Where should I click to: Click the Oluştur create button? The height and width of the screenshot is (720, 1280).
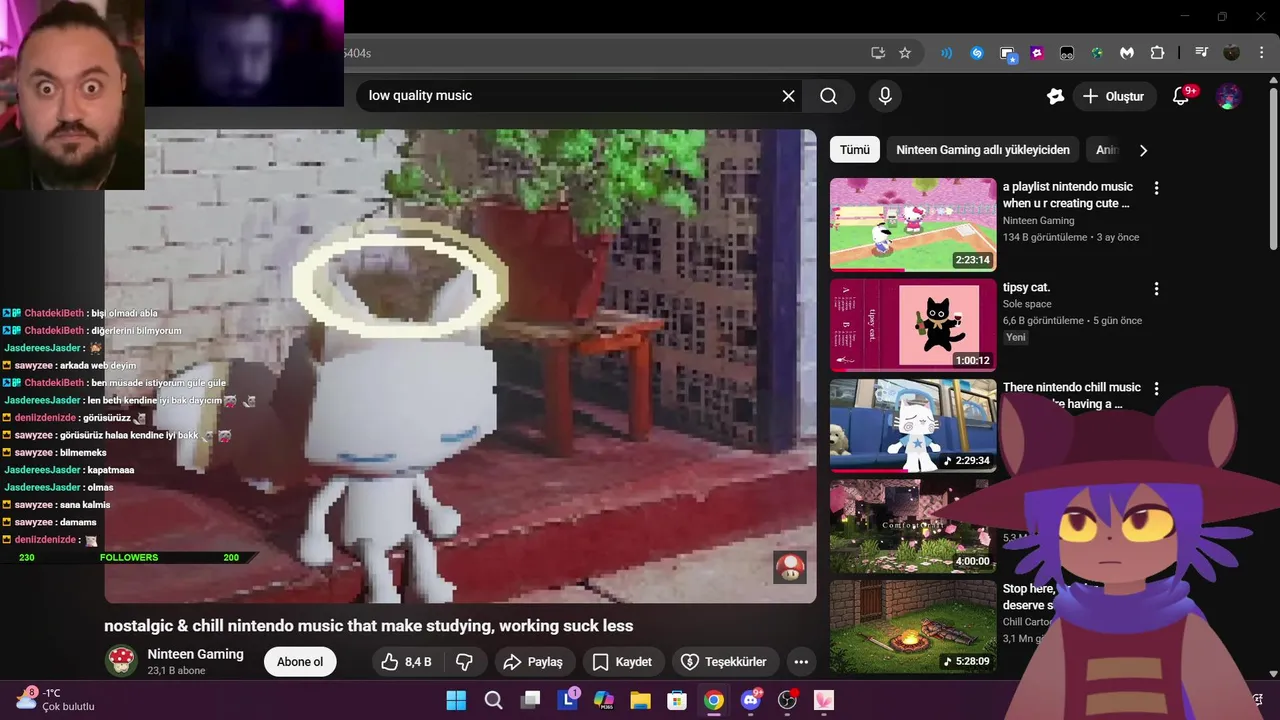pos(1115,96)
